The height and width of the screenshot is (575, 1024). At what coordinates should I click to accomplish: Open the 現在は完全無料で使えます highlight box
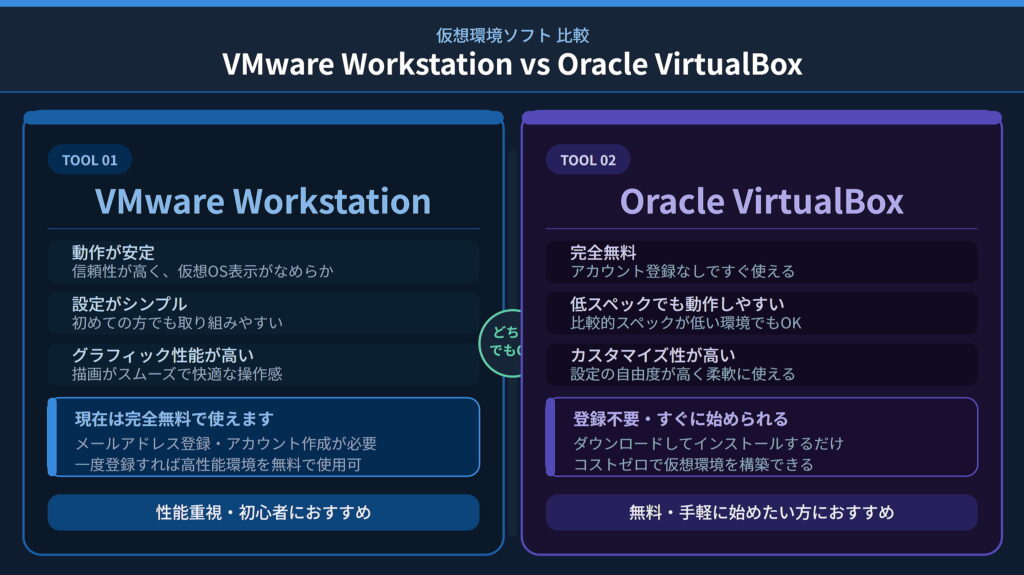[x=263, y=437]
